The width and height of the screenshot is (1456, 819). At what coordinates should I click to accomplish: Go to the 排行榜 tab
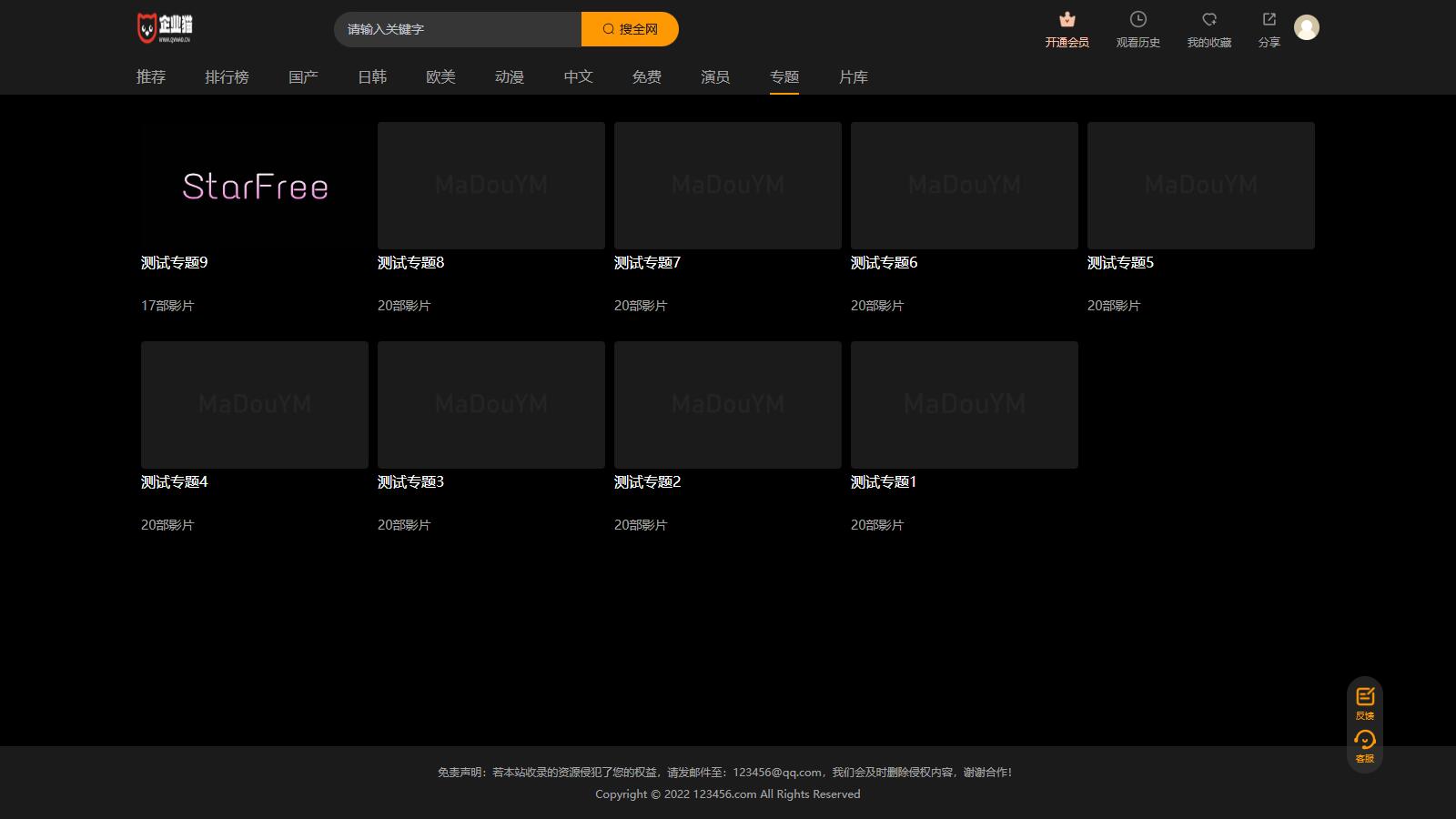tap(227, 77)
